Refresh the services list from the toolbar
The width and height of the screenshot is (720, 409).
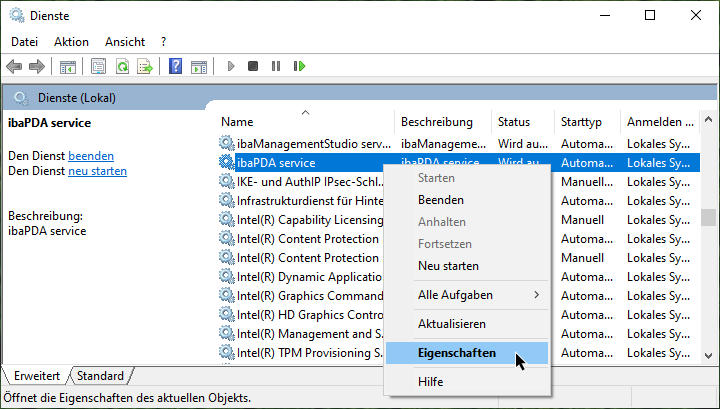tap(122, 67)
